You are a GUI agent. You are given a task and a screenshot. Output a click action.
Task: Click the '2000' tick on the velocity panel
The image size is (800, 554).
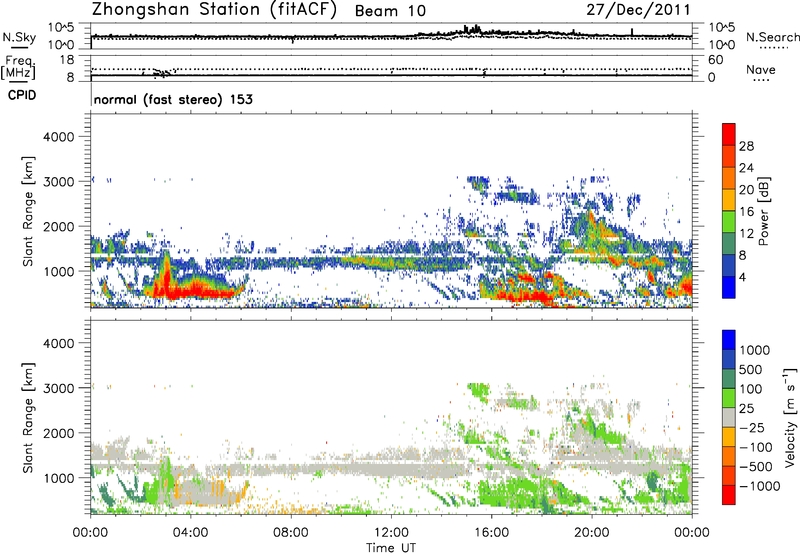point(59,433)
